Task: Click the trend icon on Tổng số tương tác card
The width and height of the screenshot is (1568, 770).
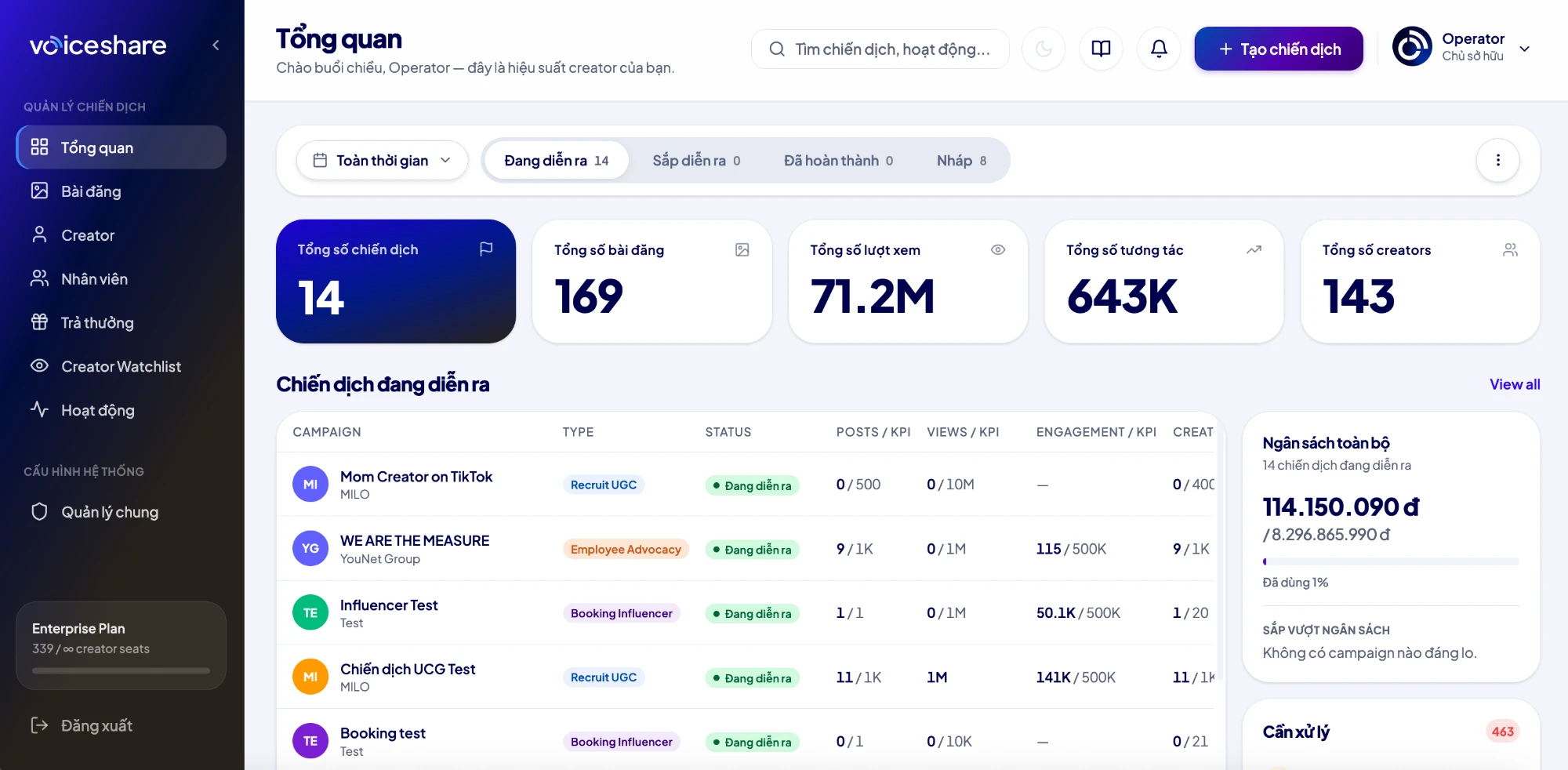Action: pos(1254,249)
